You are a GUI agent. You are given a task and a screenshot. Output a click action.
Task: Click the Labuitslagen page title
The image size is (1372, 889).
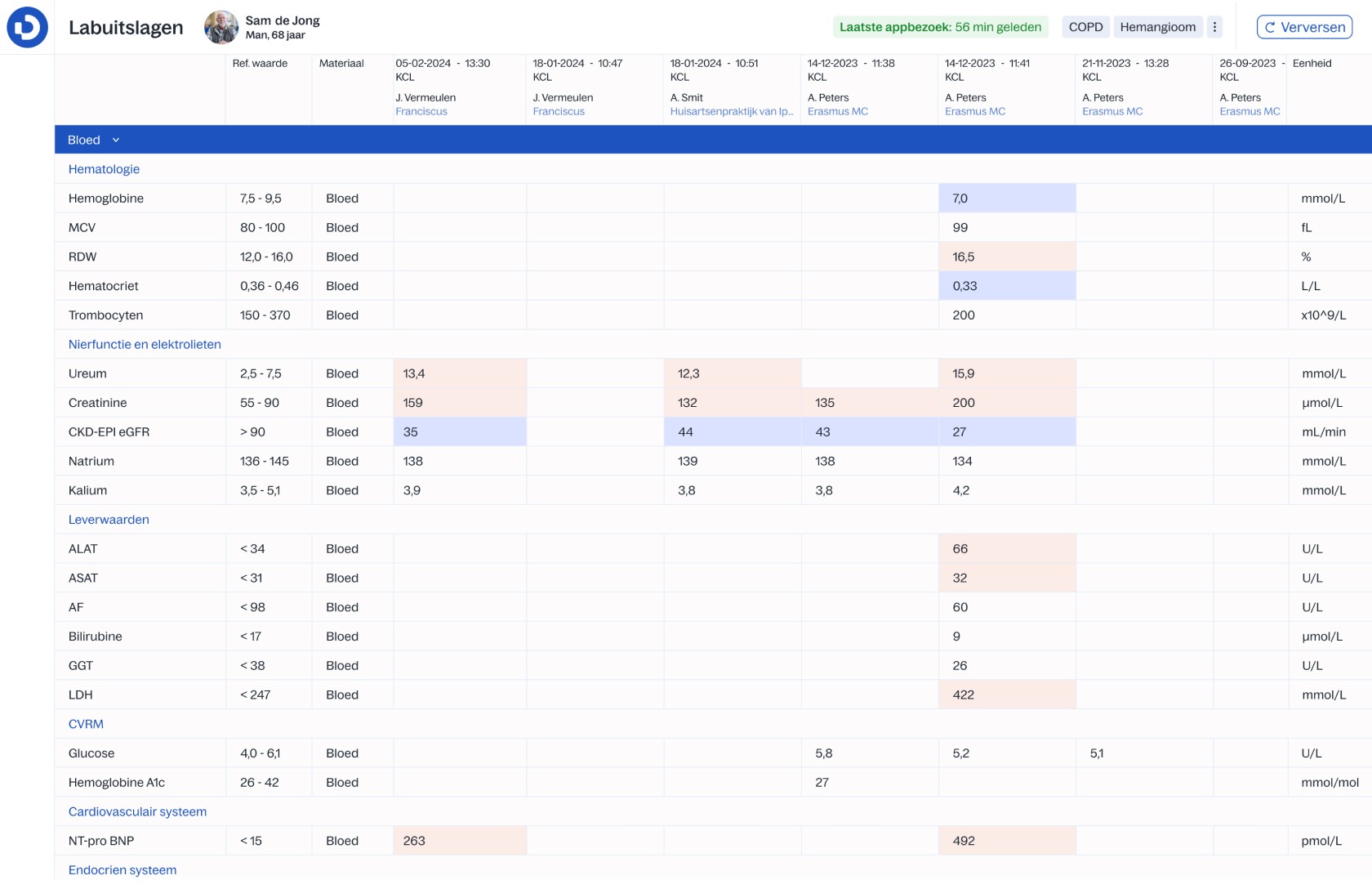point(126,27)
